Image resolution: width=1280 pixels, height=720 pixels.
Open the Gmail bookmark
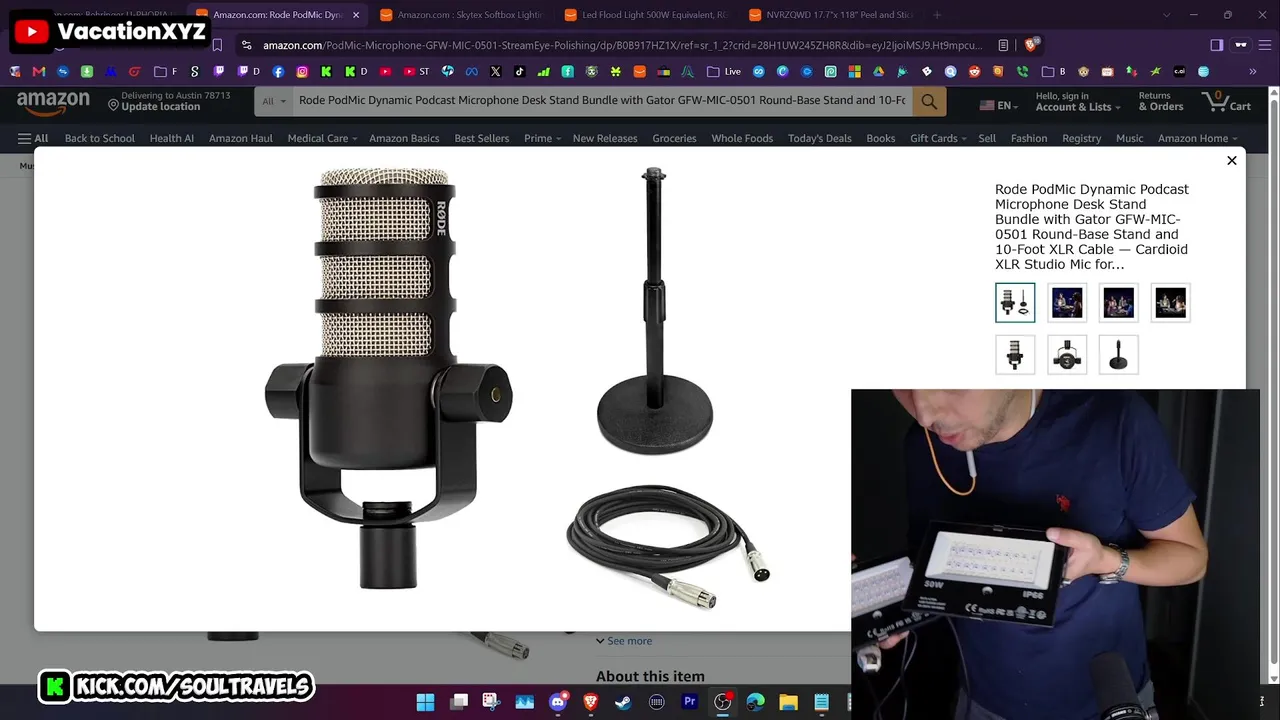[x=39, y=72]
